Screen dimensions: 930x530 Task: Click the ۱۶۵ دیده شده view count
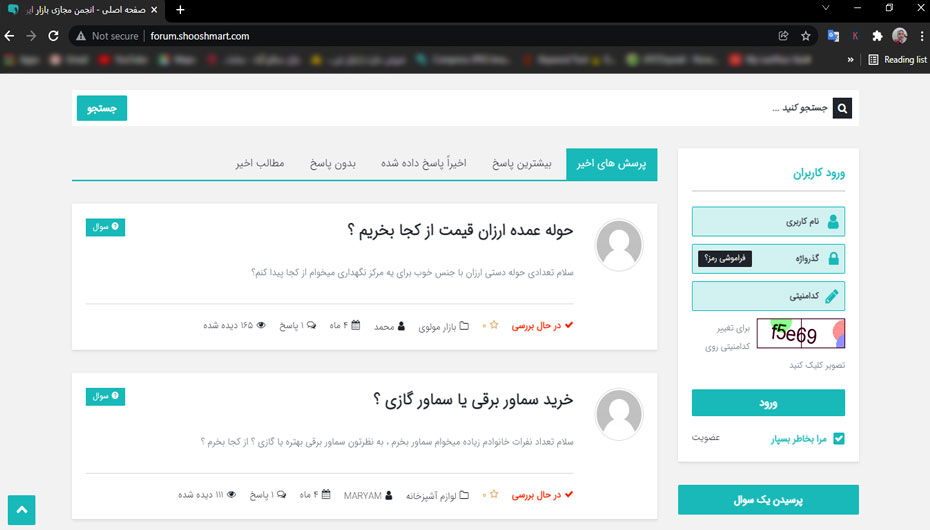(x=234, y=326)
